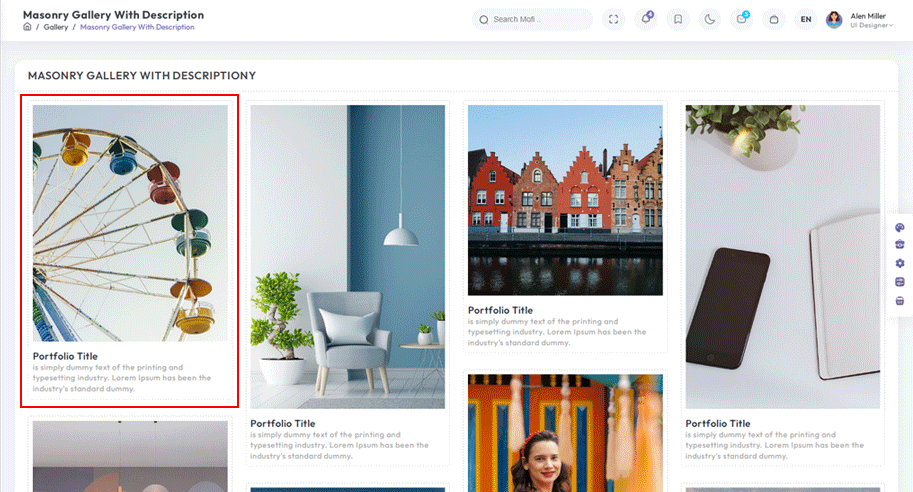Open Gallery breadcrumb link
Viewport: 913px width, 492px height.
click(x=56, y=27)
